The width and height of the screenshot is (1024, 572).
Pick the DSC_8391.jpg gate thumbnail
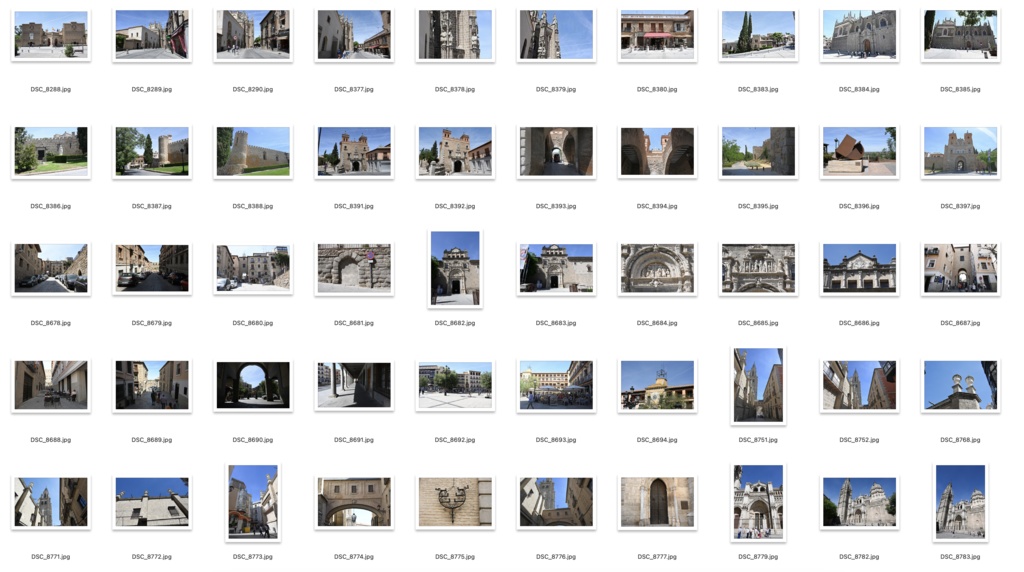tap(354, 151)
